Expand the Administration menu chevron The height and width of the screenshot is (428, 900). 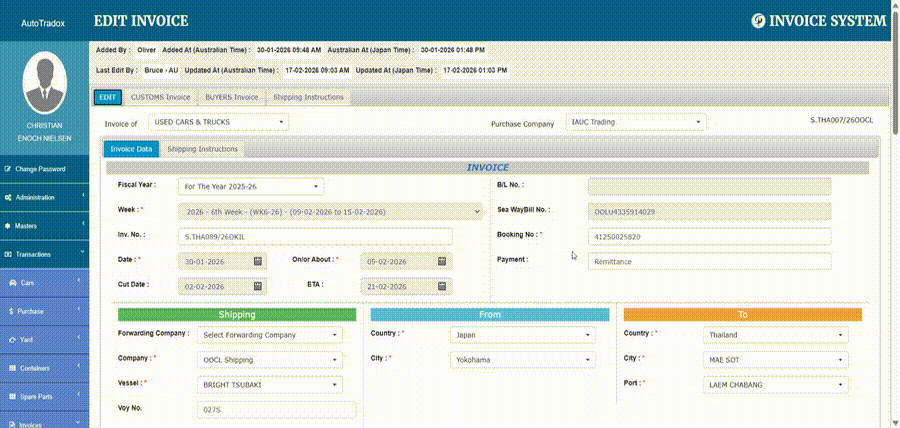(x=83, y=196)
